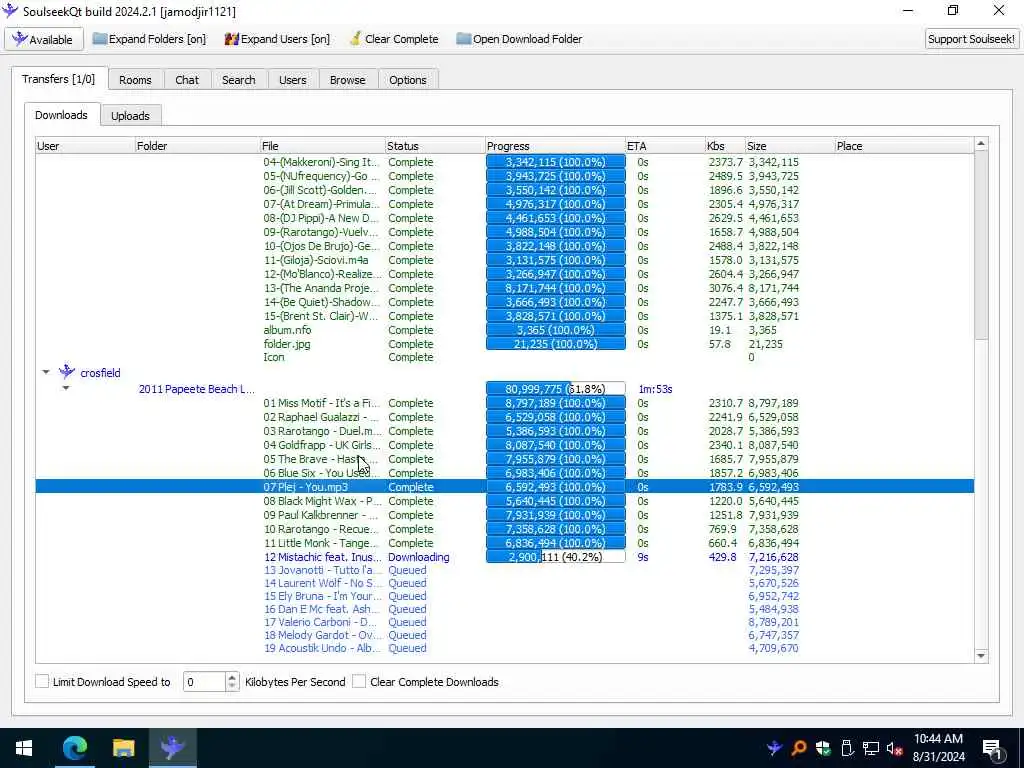Open the Search tab

click(x=238, y=80)
